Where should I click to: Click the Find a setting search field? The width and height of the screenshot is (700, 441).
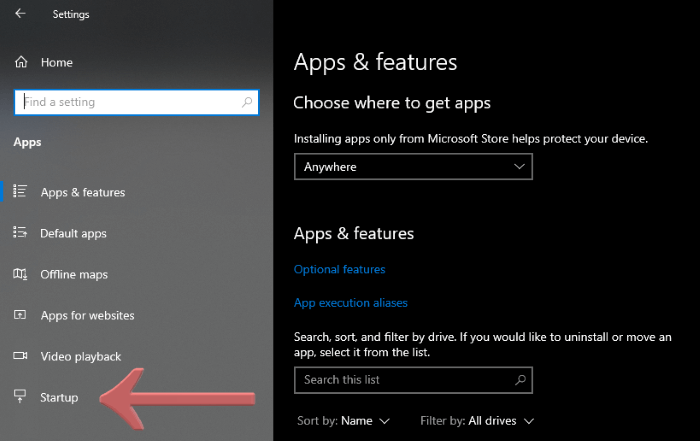pyautogui.click(x=137, y=102)
